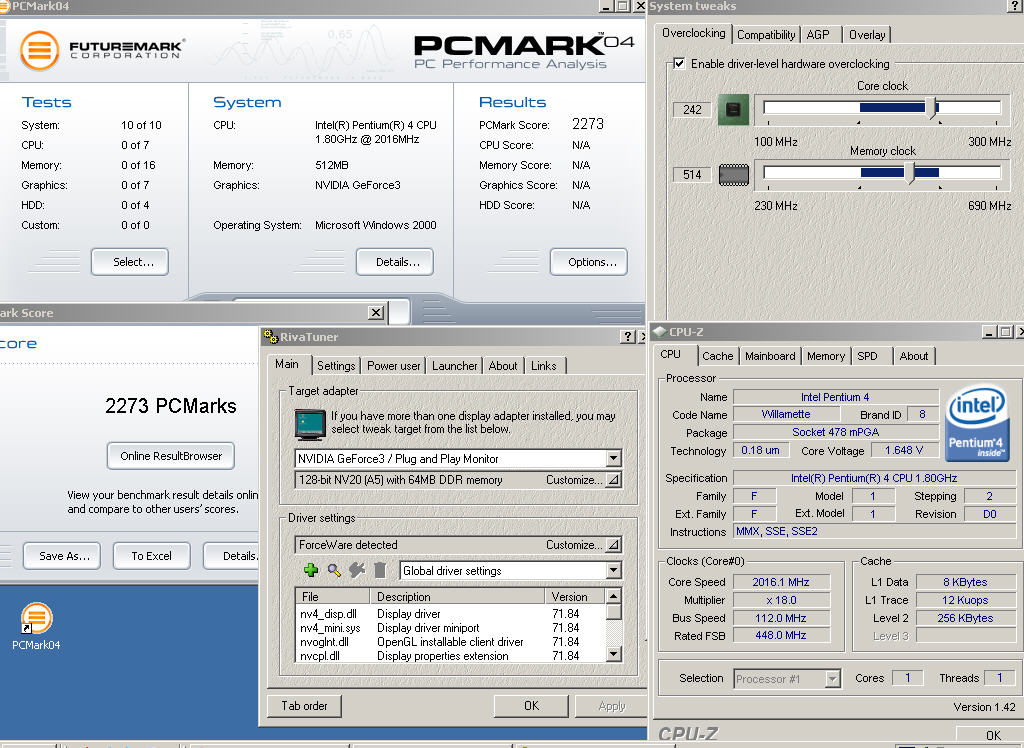Click the Apply button in RivaTuner
Image resolution: width=1024 pixels, height=748 pixels.
[611, 706]
